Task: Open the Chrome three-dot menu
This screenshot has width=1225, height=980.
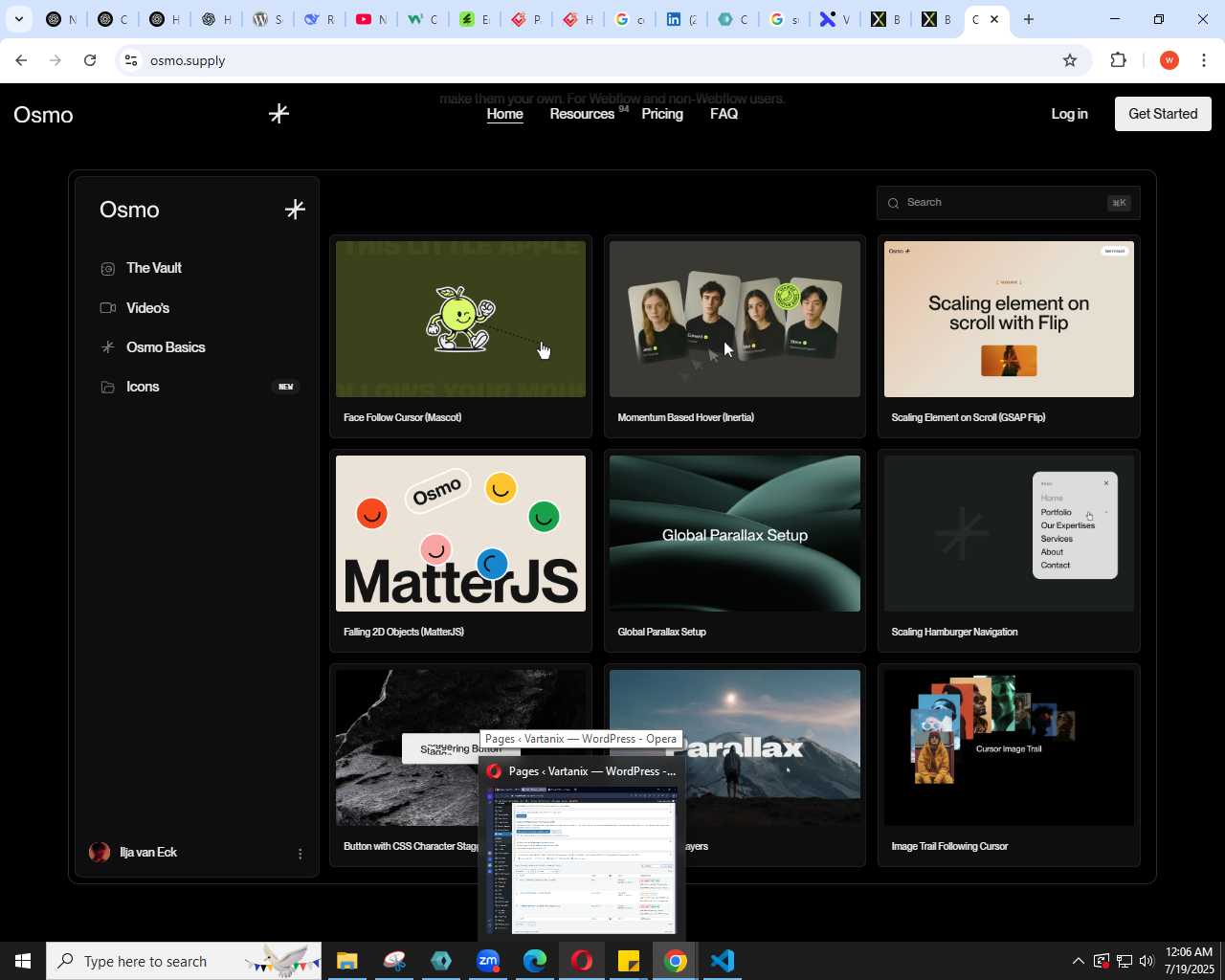Action: tap(1204, 60)
